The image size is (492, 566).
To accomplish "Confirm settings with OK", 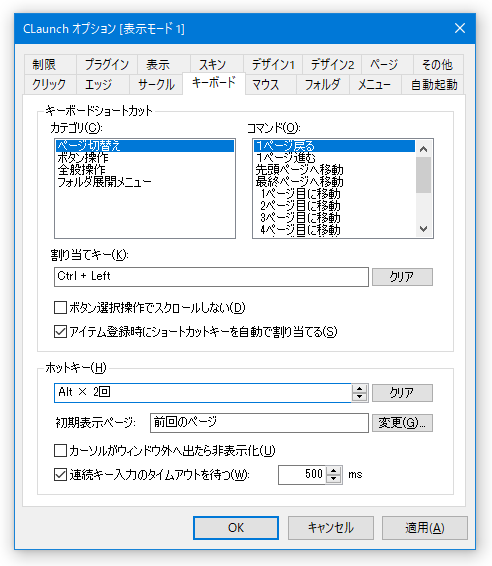I will pos(236,528).
